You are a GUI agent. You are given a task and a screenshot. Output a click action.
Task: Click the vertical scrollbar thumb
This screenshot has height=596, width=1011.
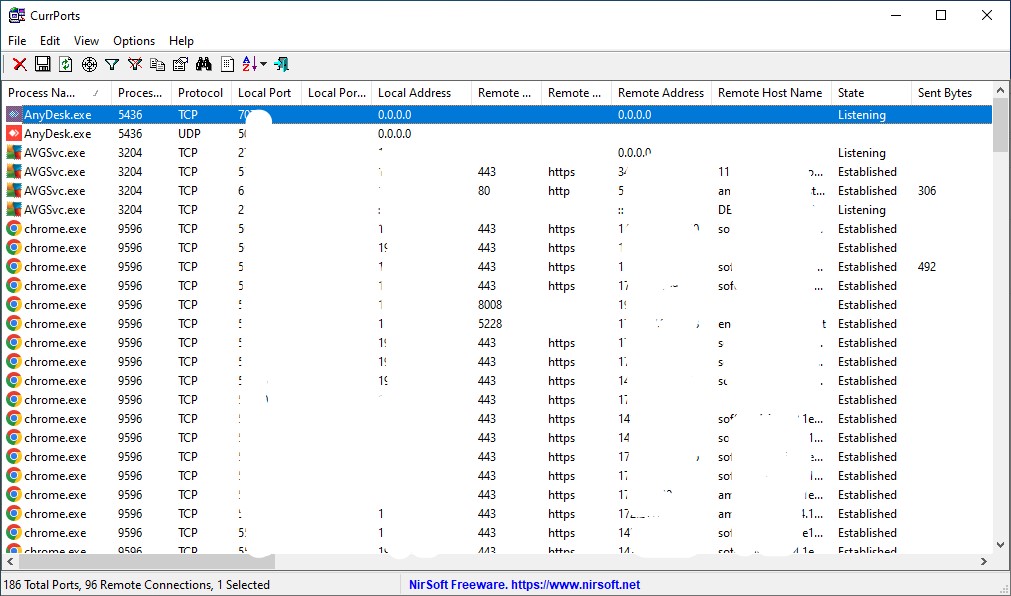(1001, 126)
